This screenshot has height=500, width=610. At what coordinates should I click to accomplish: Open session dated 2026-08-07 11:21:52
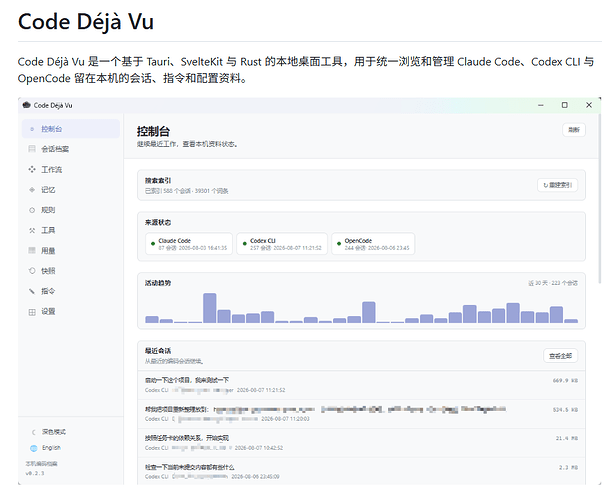tap(361, 385)
